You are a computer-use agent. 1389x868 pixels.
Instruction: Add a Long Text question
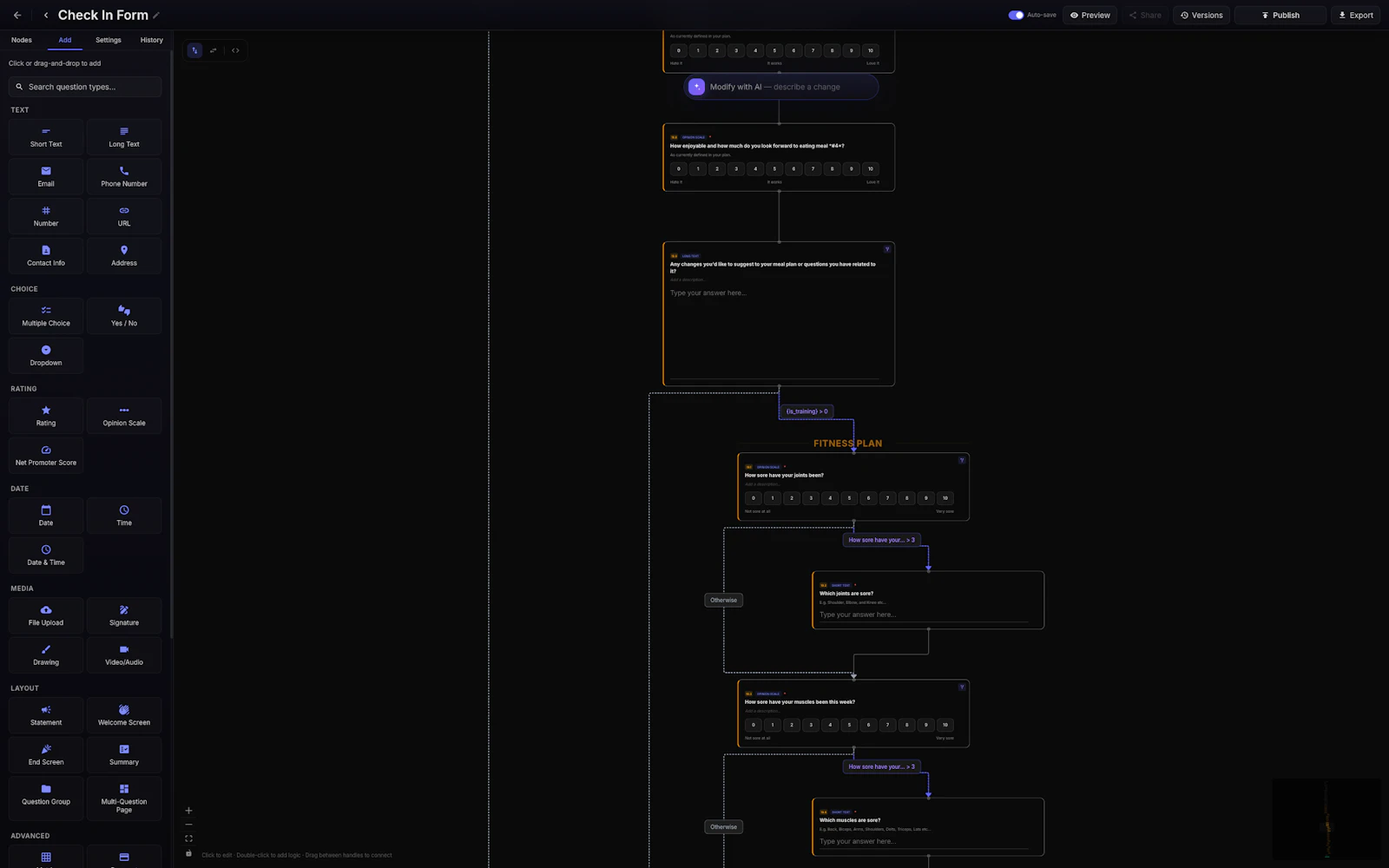tap(124, 136)
